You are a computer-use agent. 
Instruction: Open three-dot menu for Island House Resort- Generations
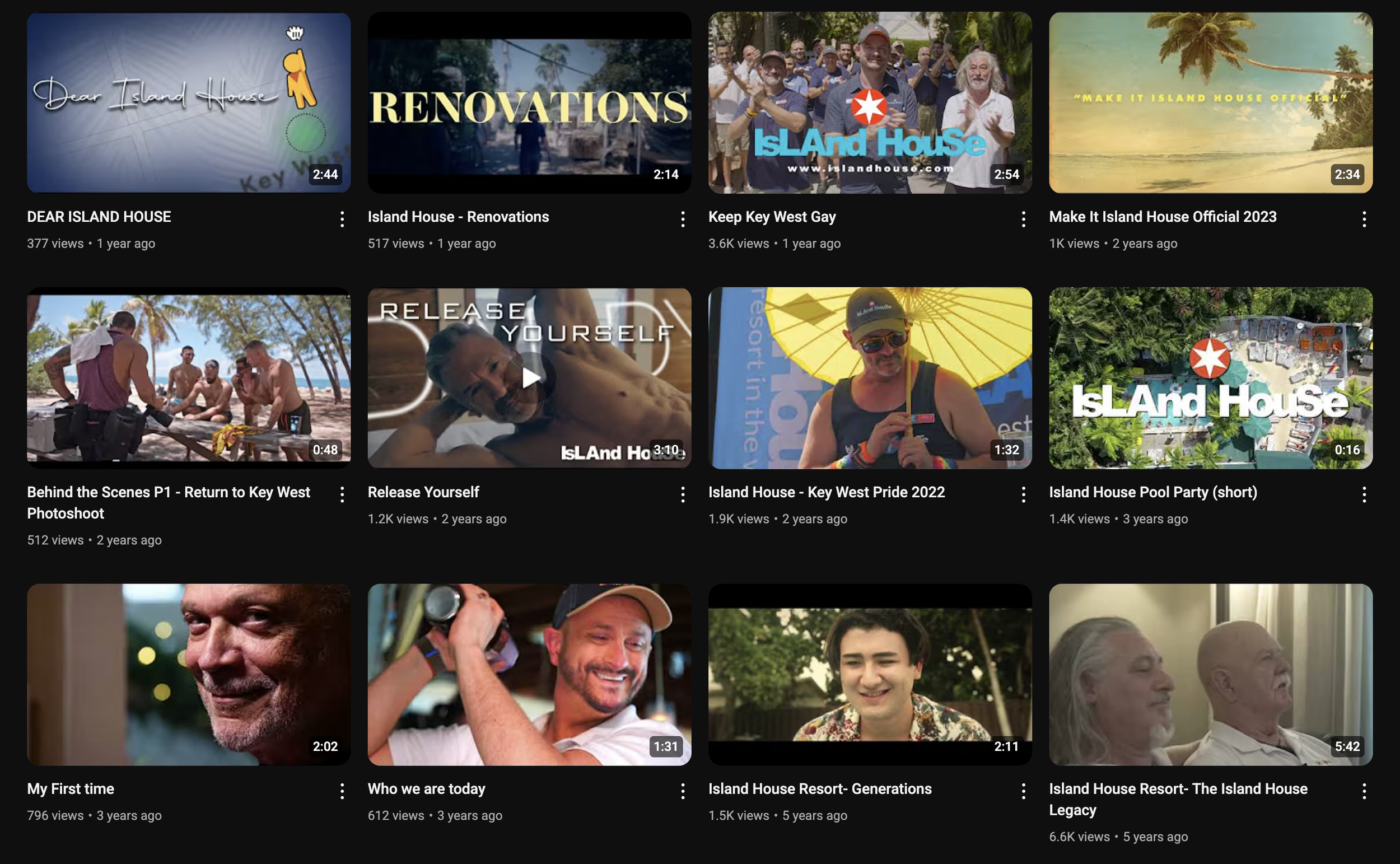[1023, 791]
